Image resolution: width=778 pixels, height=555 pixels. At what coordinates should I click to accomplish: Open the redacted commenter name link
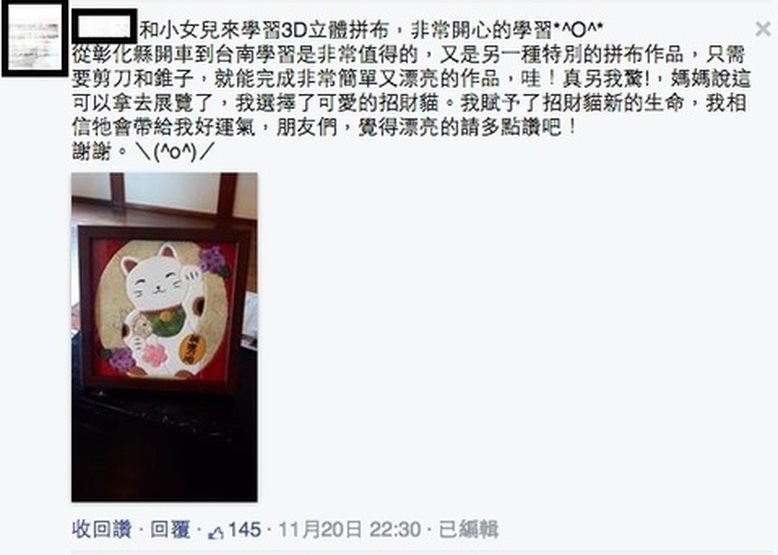[x=104, y=26]
